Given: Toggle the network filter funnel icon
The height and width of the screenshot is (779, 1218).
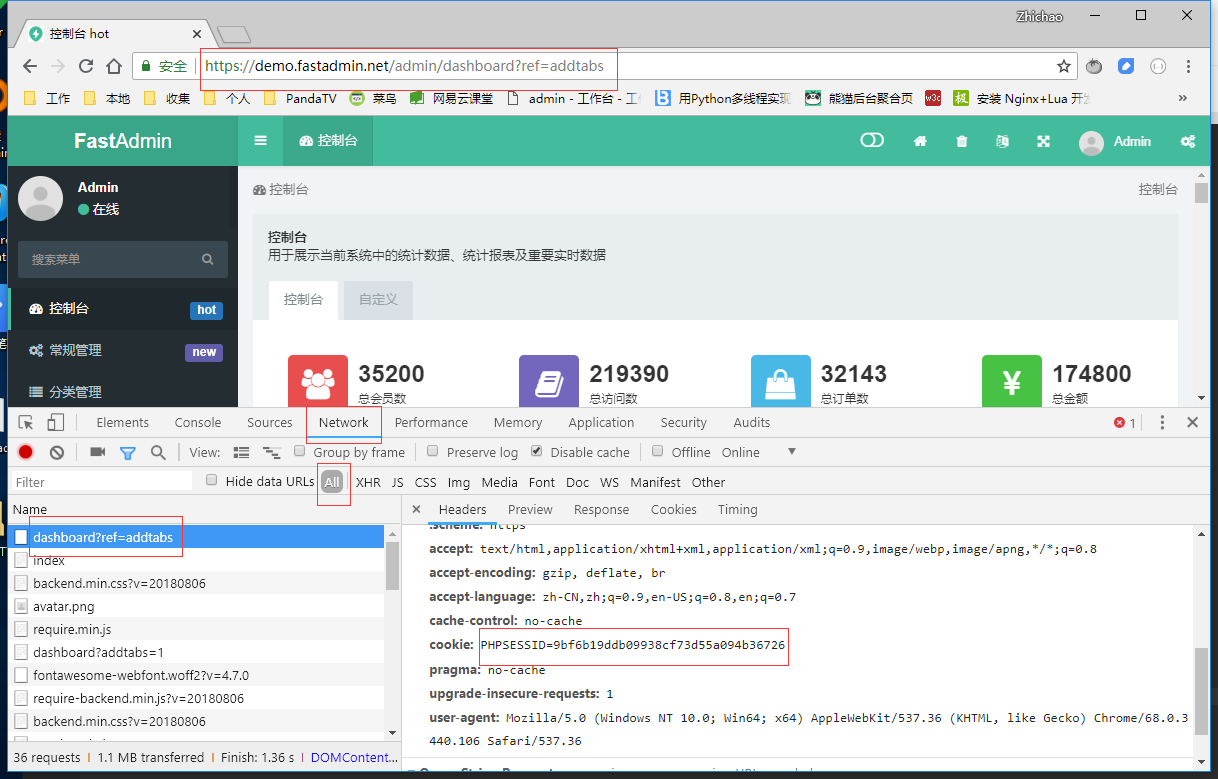Looking at the screenshot, I should coord(127,452).
